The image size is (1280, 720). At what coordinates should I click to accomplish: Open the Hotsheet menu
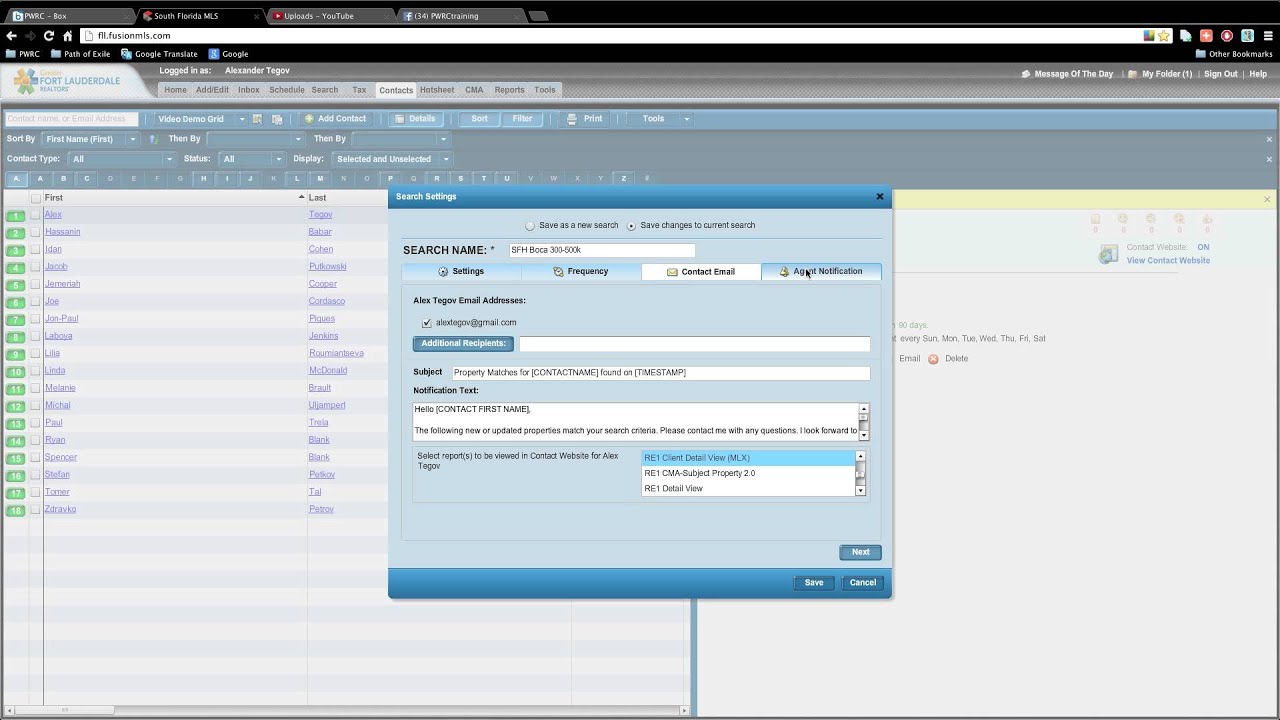437,90
